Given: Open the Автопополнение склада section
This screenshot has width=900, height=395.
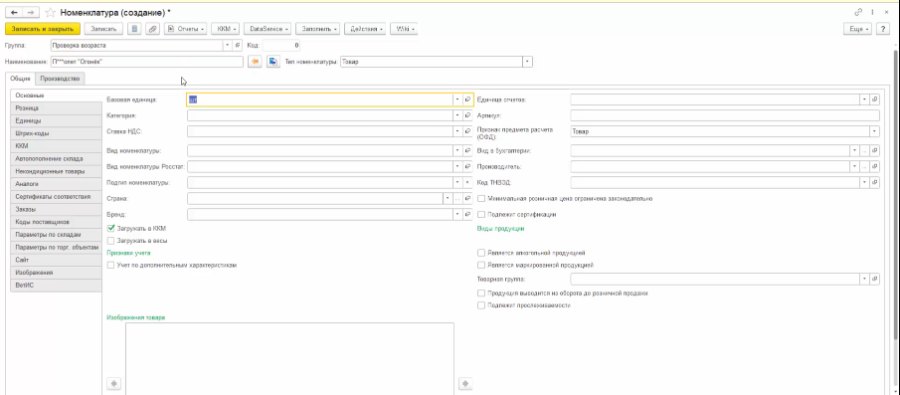Looking at the screenshot, I should 56,158.
